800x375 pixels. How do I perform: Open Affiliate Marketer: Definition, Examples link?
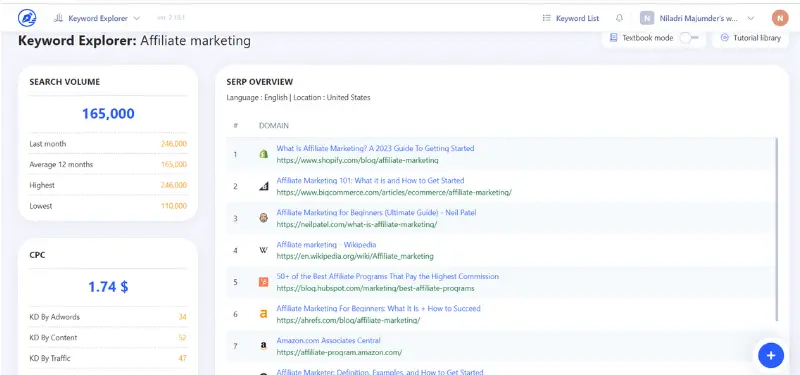pyautogui.click(x=380, y=372)
